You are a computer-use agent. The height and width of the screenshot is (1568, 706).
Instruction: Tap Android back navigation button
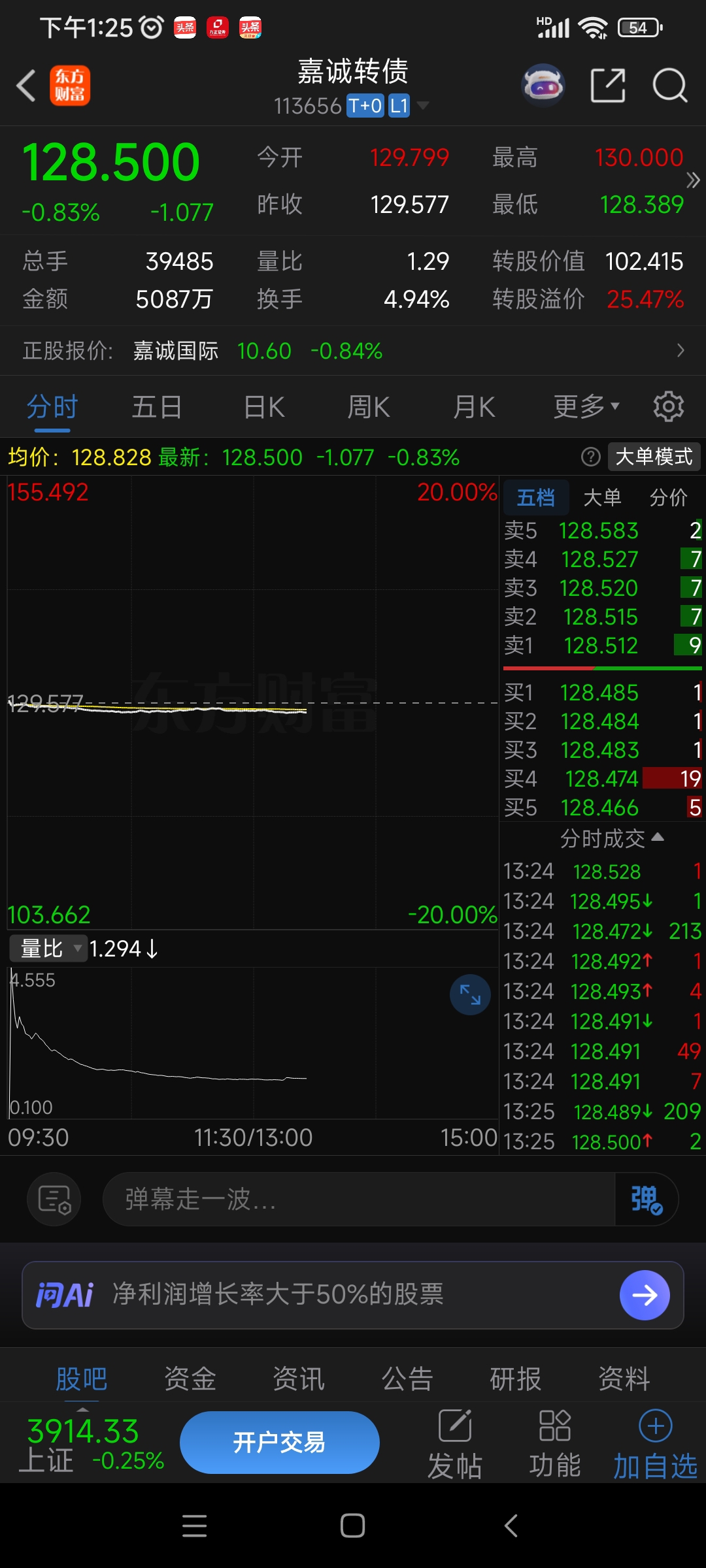(x=511, y=1526)
